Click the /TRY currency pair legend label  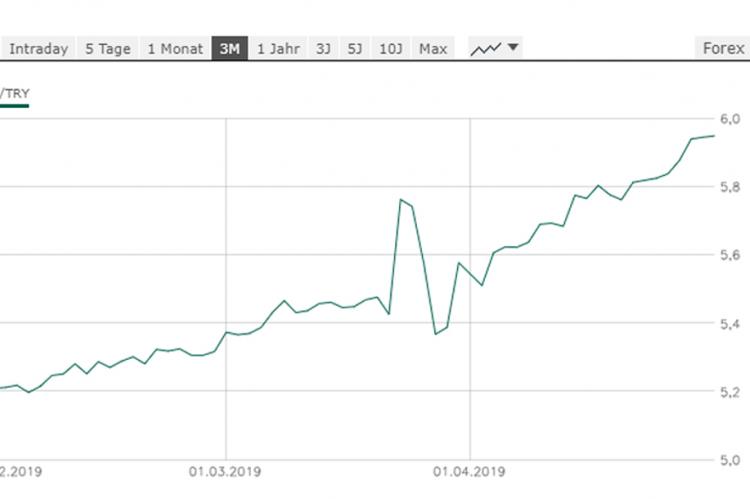(x=15, y=93)
